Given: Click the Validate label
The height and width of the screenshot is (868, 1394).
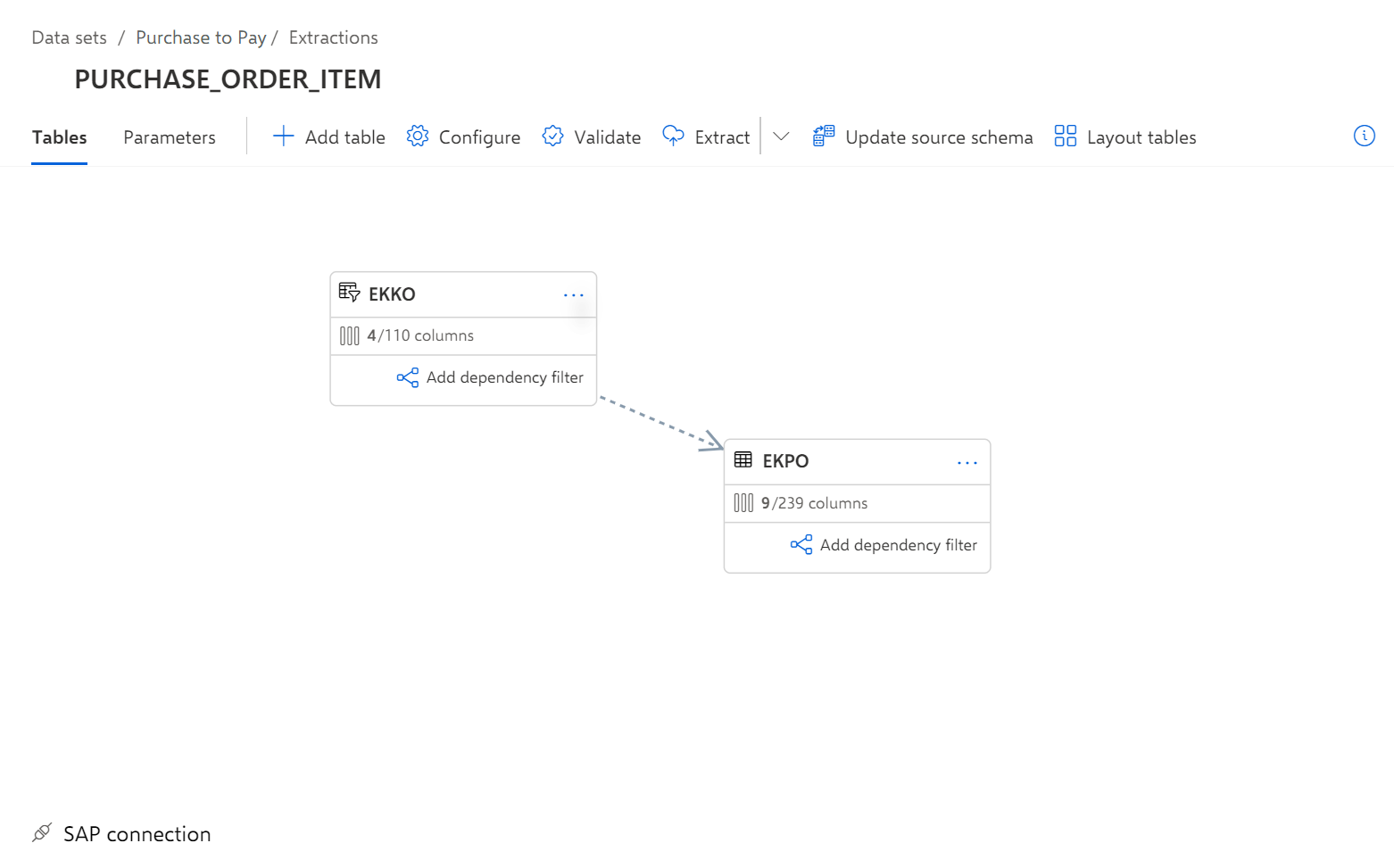Looking at the screenshot, I should coord(608,137).
